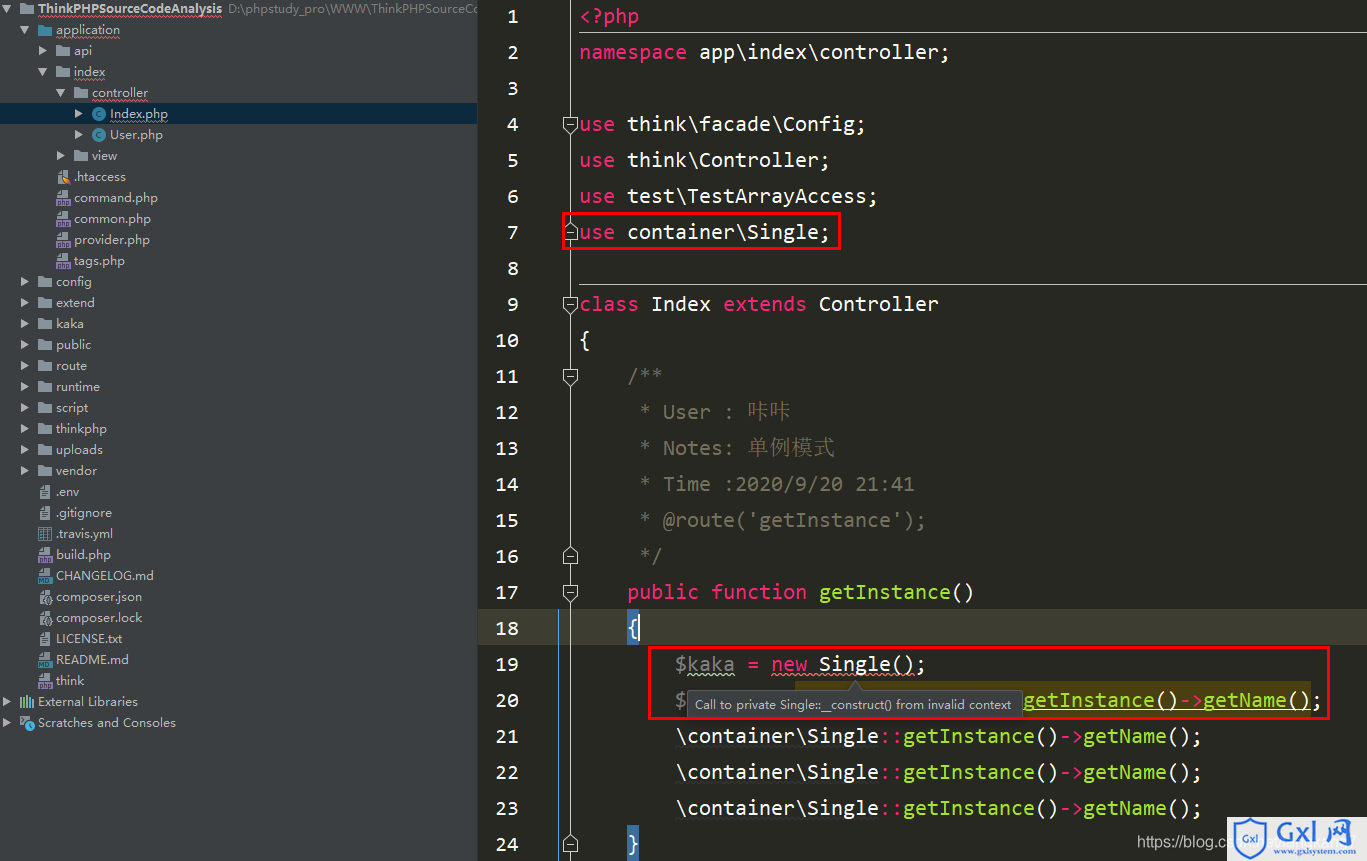Select the User.php file in project tree
Screen dimensions: 1367x861
(x=136, y=135)
